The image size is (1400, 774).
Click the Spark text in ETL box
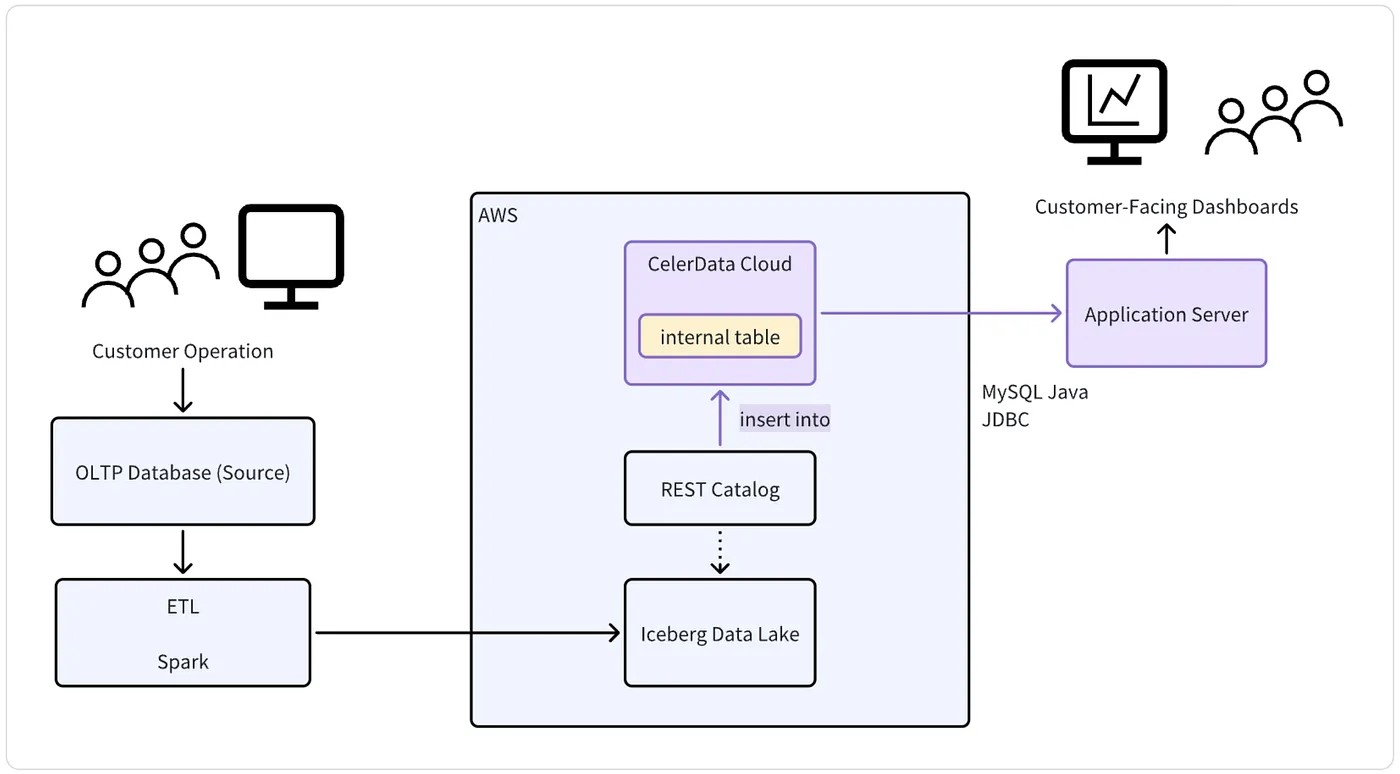[x=183, y=662]
